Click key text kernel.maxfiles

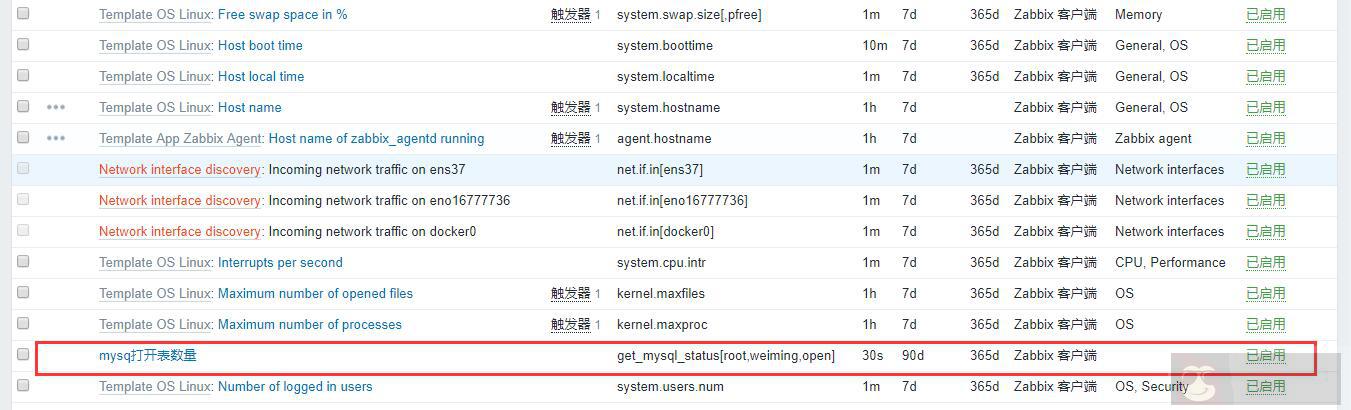point(661,293)
